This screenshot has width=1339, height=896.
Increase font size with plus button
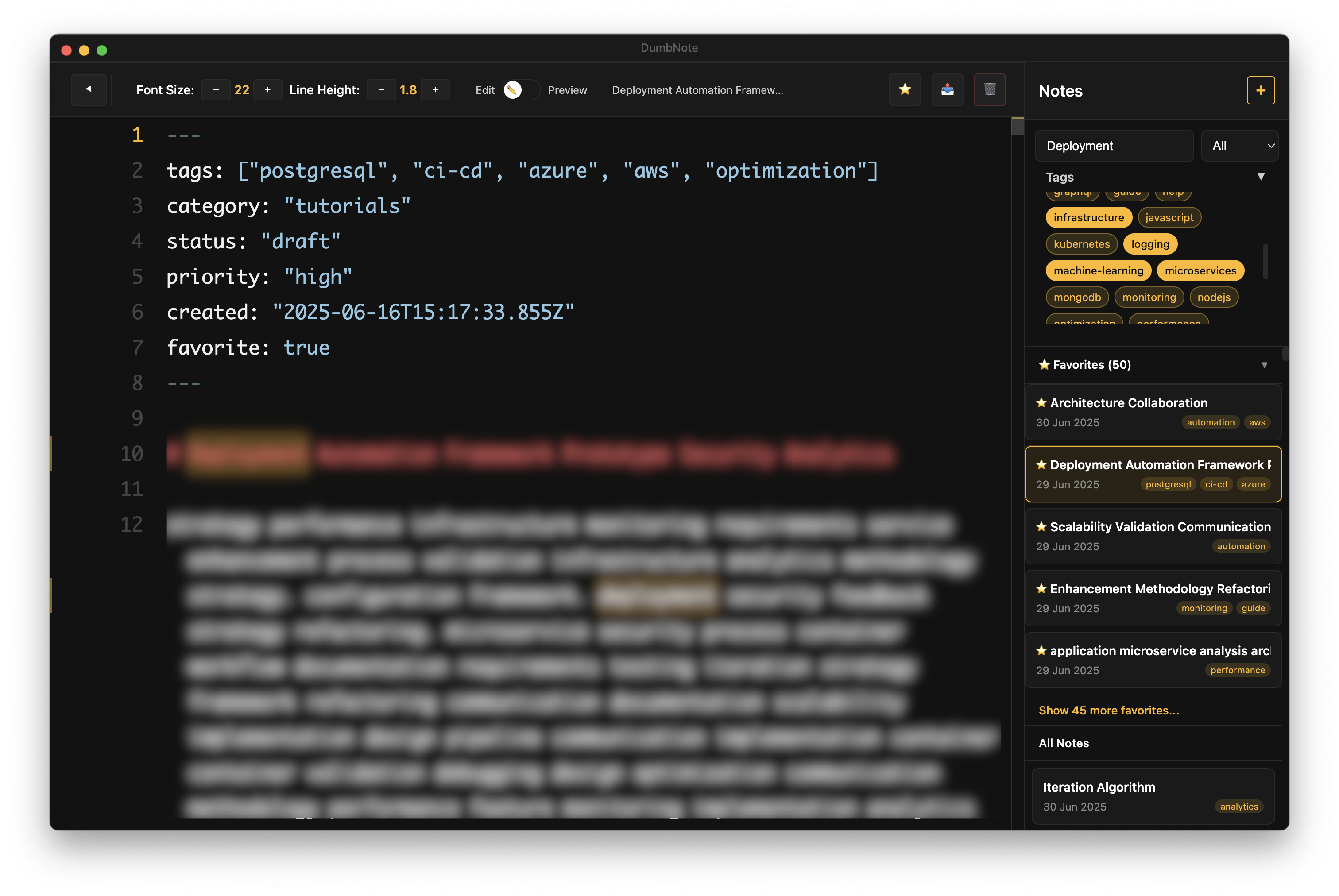[x=267, y=90]
